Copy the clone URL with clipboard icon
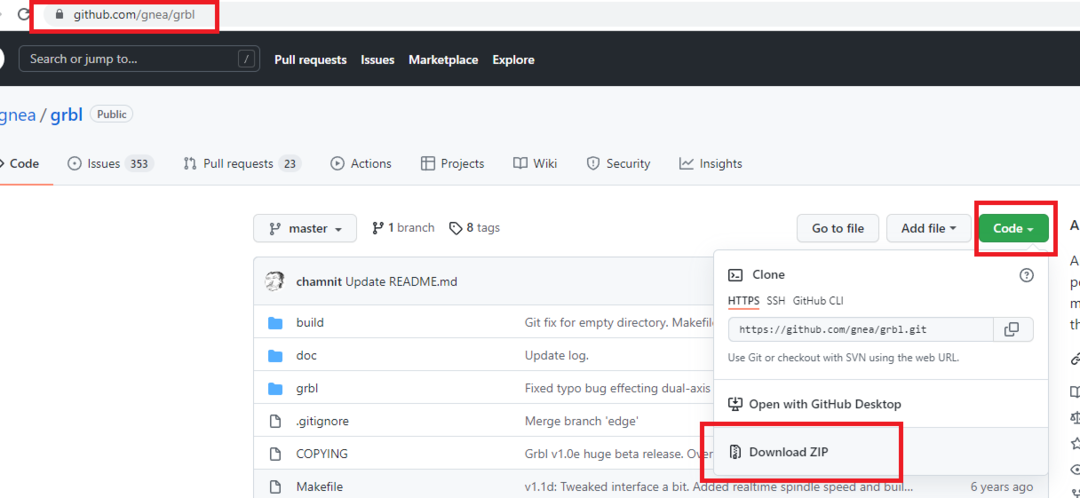 click(x=1012, y=329)
